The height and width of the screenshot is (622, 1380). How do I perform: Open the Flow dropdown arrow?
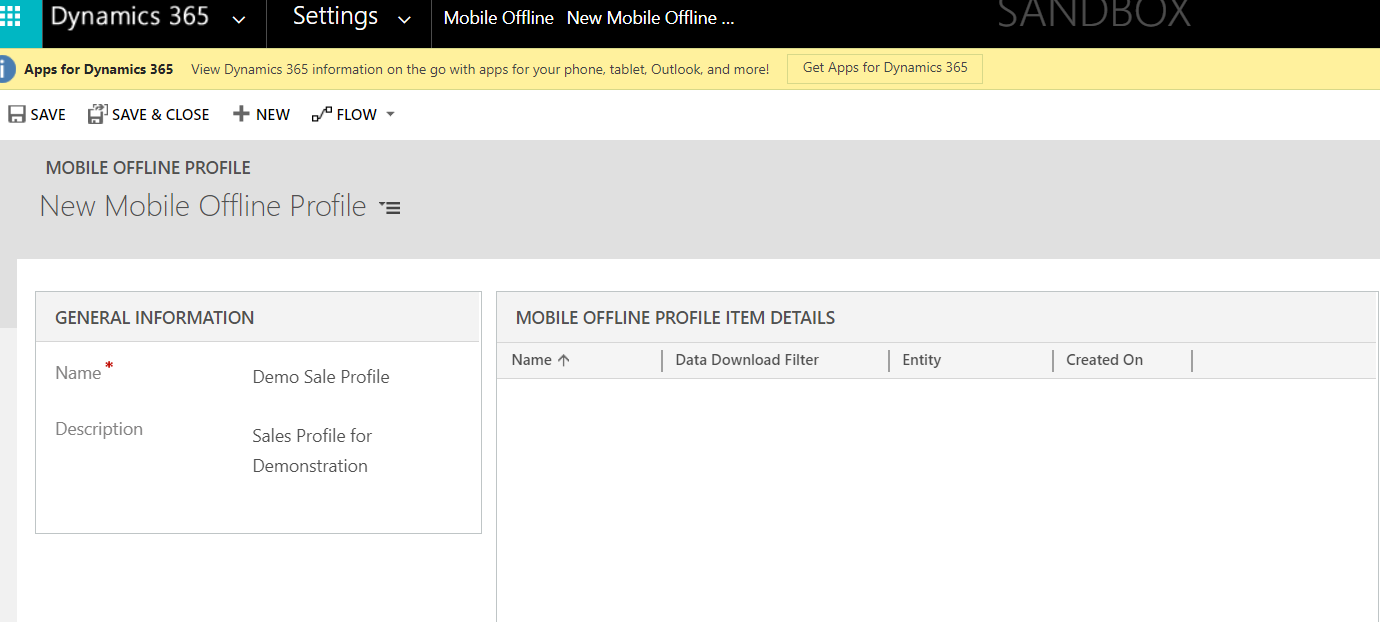click(x=390, y=114)
